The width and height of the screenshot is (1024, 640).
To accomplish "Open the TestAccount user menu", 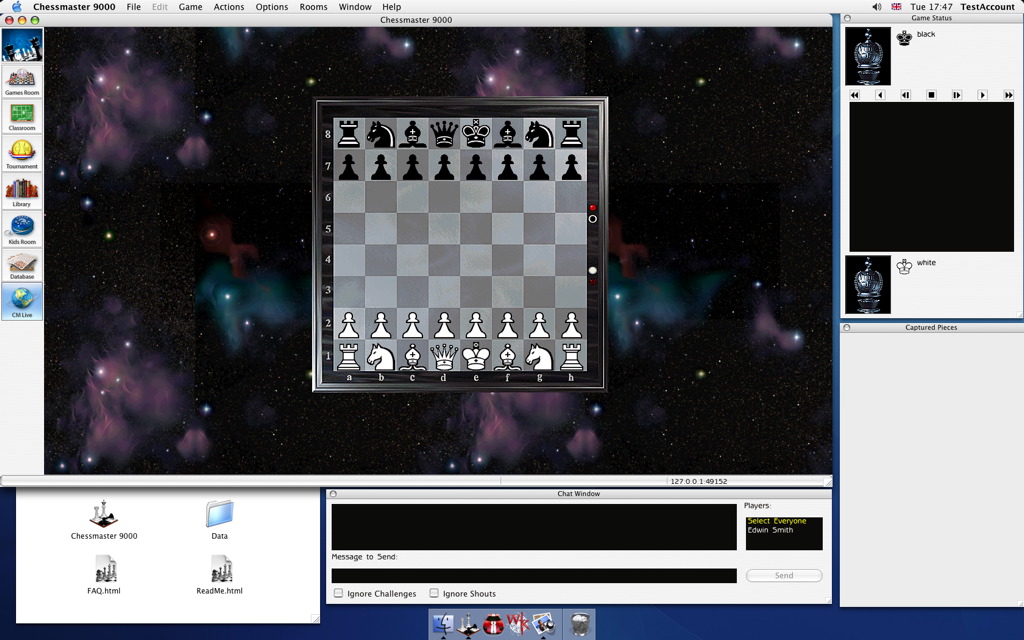I will (x=987, y=7).
